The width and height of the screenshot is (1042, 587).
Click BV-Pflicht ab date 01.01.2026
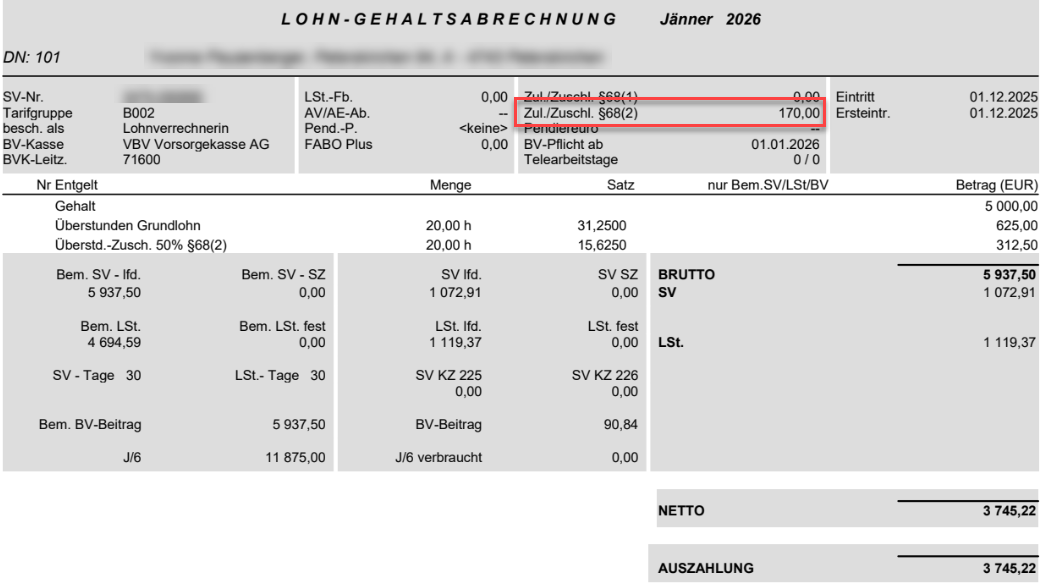point(785,144)
